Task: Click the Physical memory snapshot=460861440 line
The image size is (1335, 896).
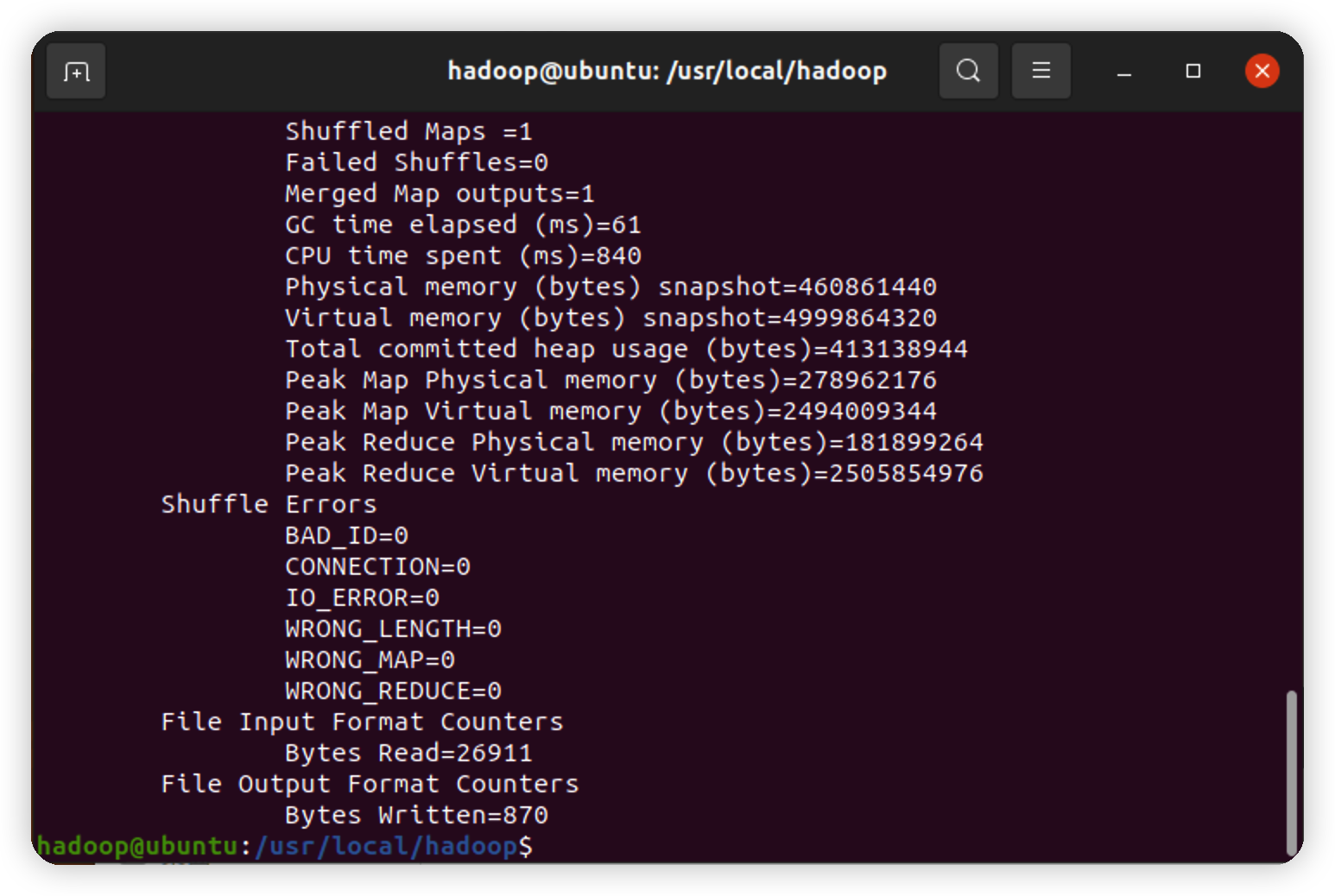Action: tap(611, 287)
